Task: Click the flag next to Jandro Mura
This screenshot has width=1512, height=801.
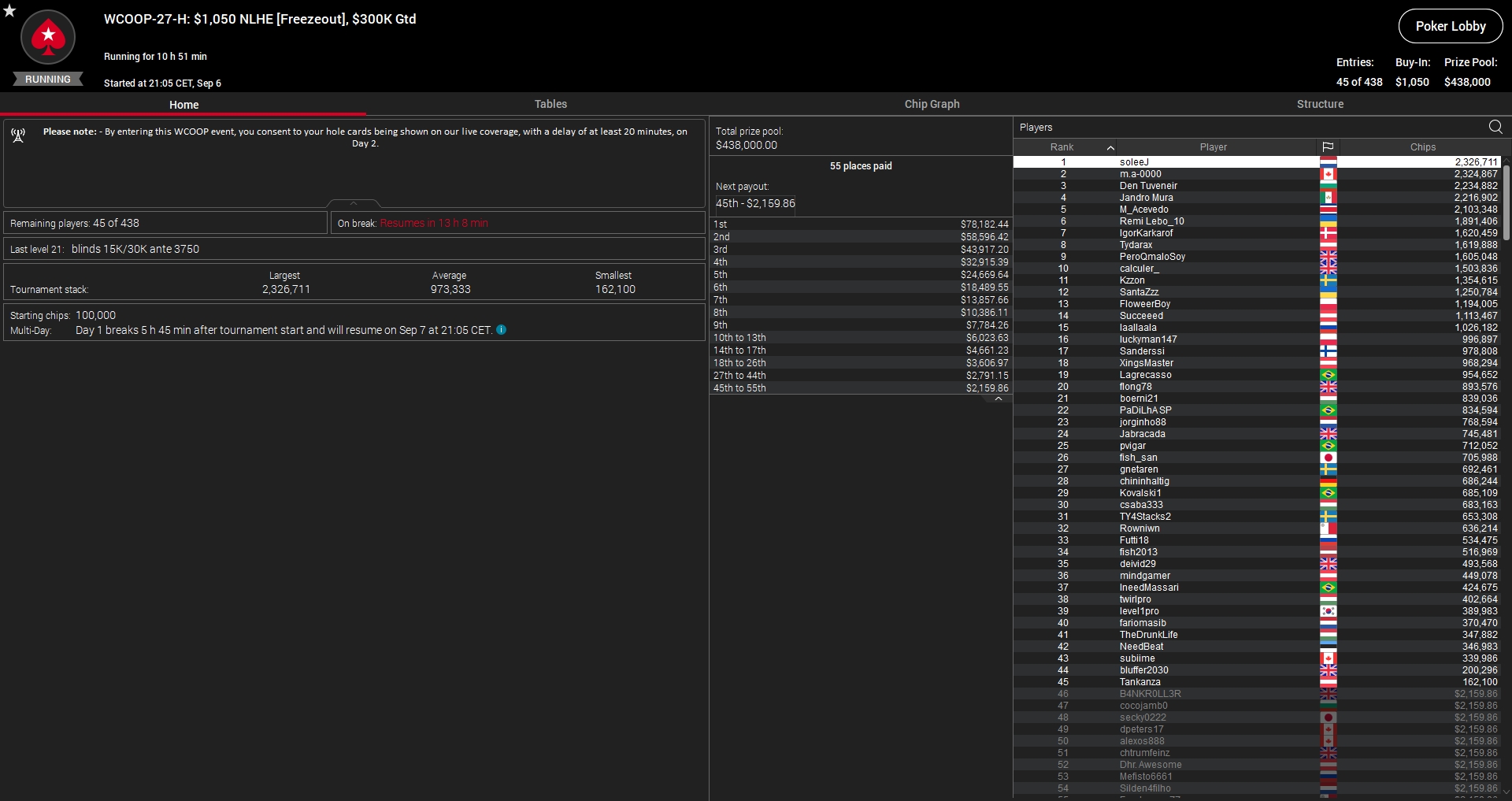Action: point(1329,198)
